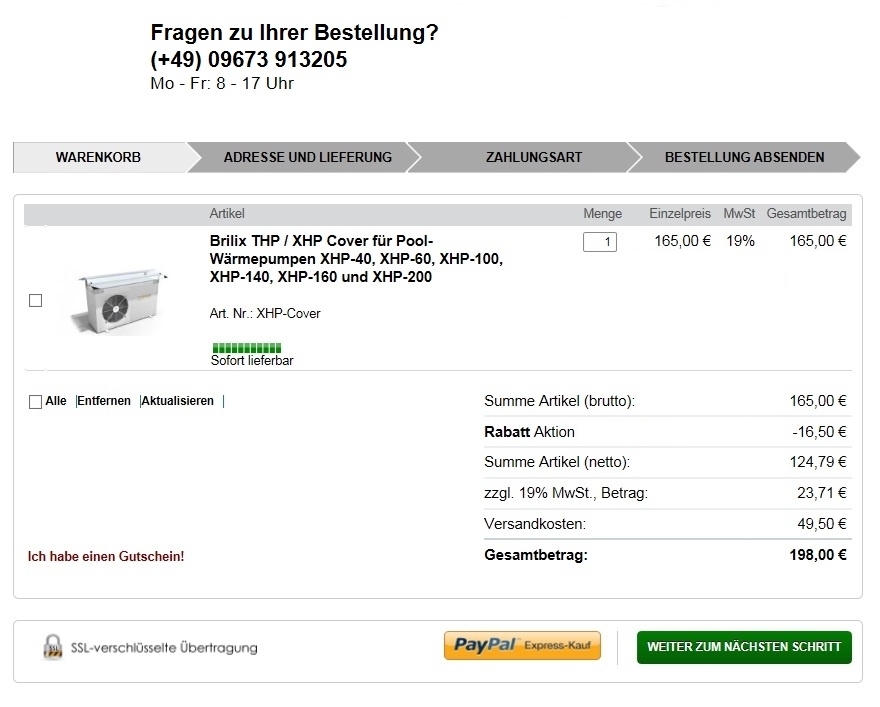Click the Gesamtbetrag total 198,00 €
The width and height of the screenshot is (880, 707).
click(818, 555)
